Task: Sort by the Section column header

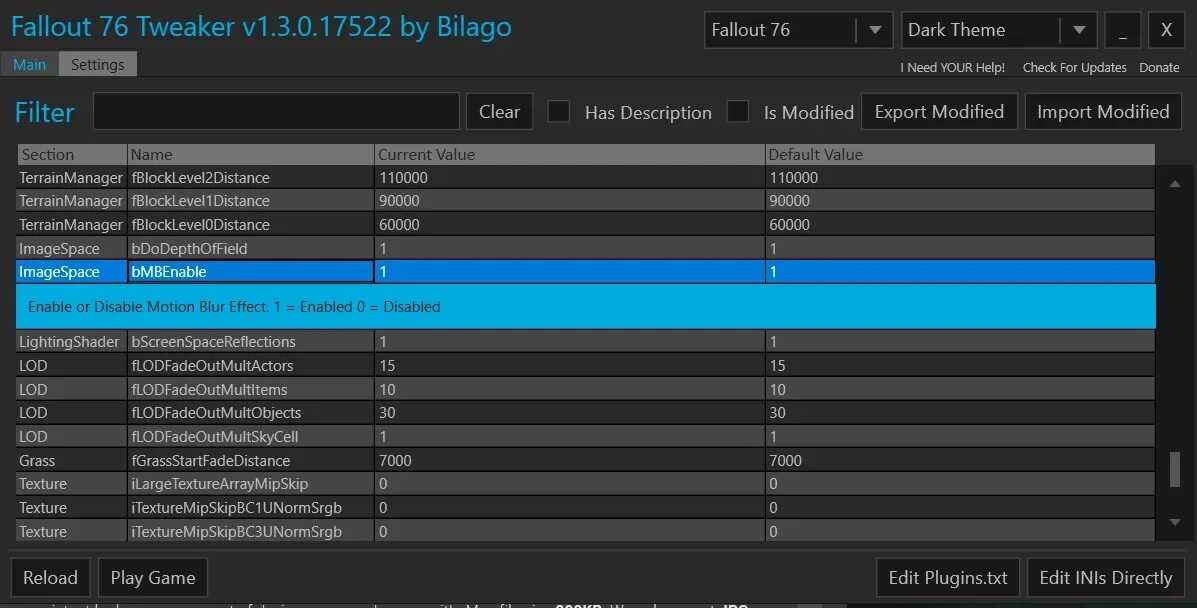Action: [x=72, y=154]
